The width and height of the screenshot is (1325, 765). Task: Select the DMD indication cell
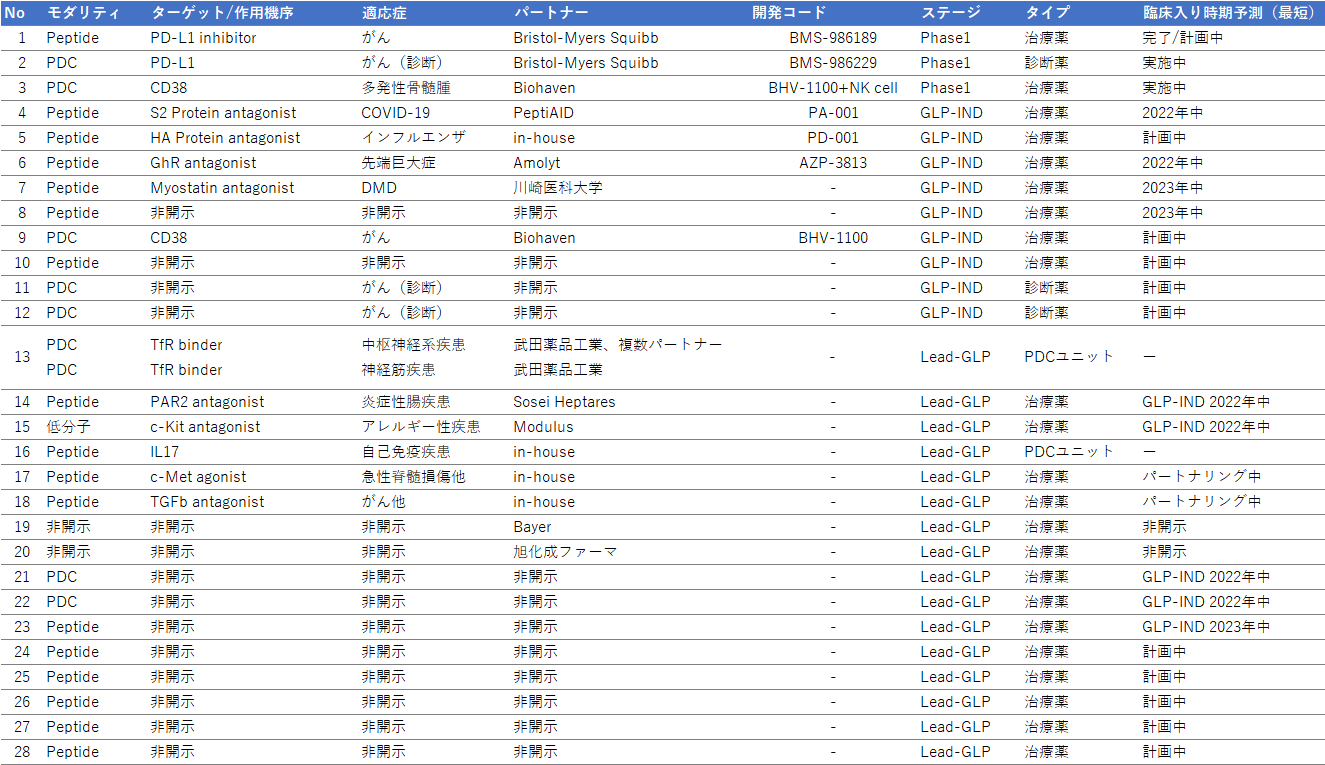pyautogui.click(x=379, y=188)
